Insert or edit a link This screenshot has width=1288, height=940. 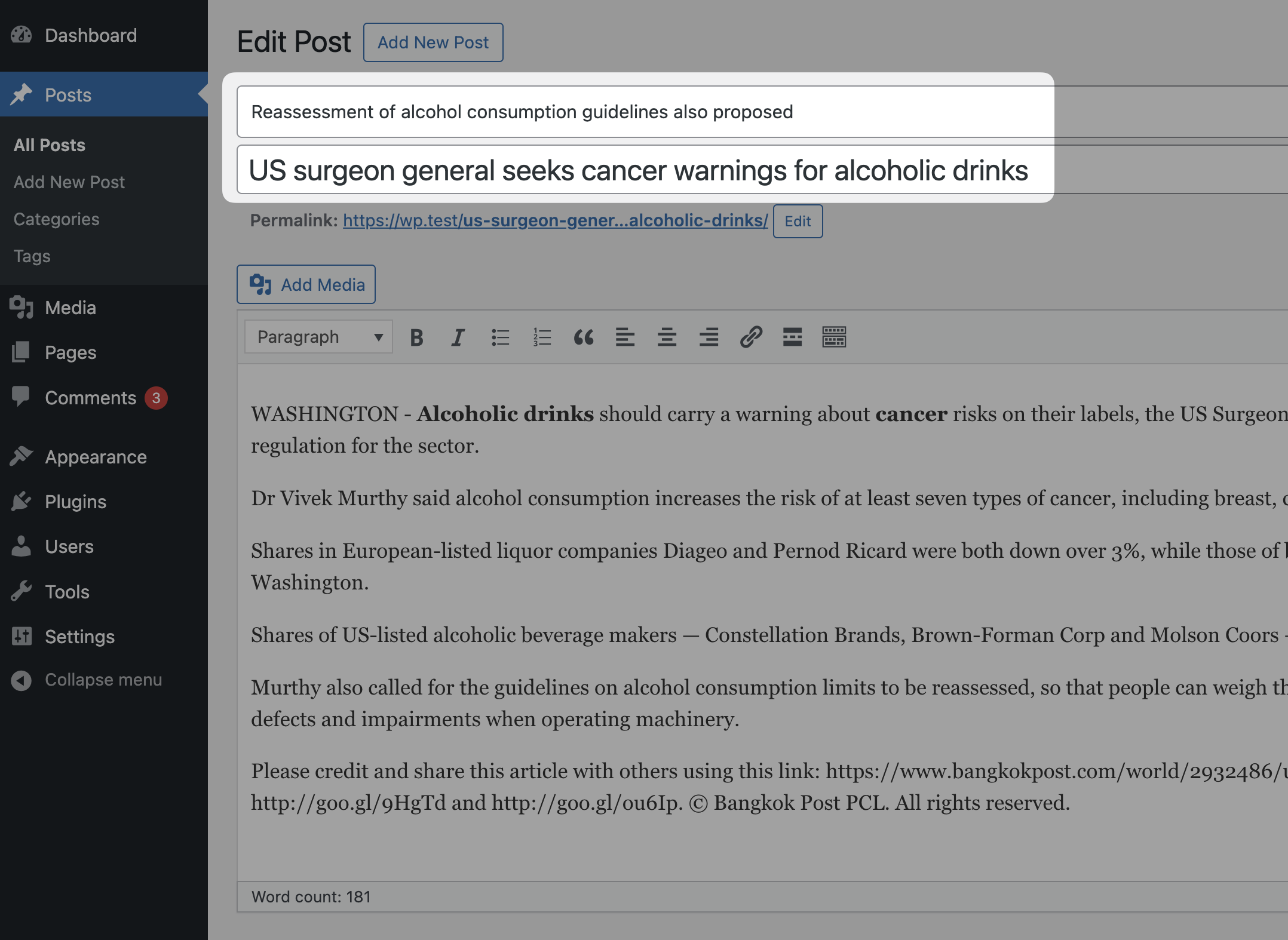click(750, 337)
